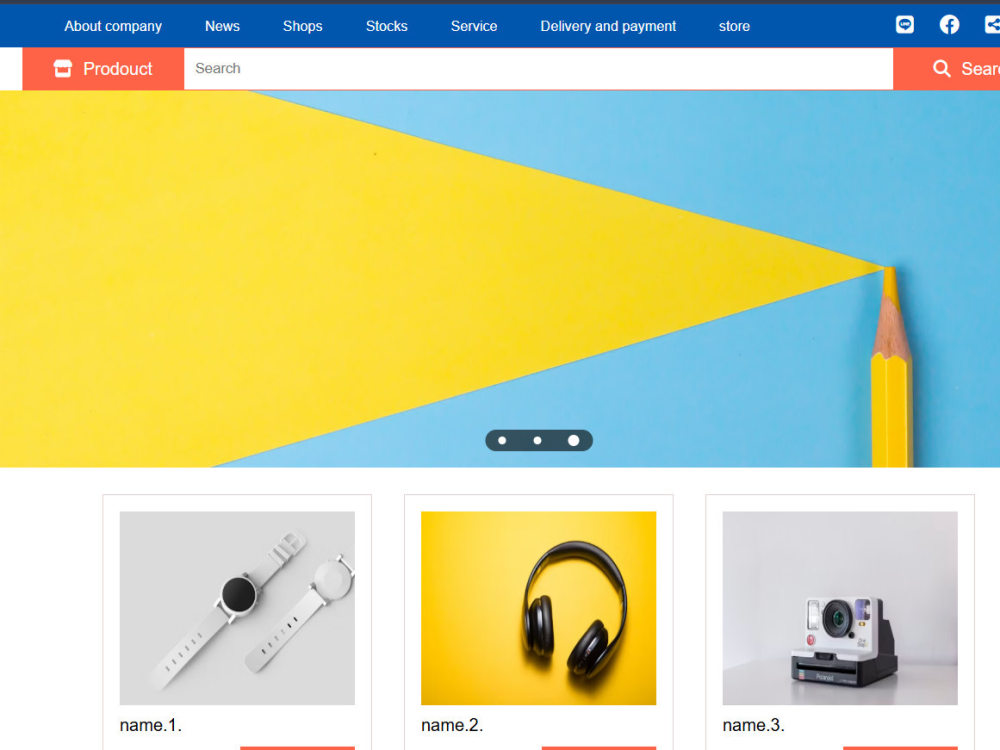Open the Stocks menu item

click(x=386, y=26)
